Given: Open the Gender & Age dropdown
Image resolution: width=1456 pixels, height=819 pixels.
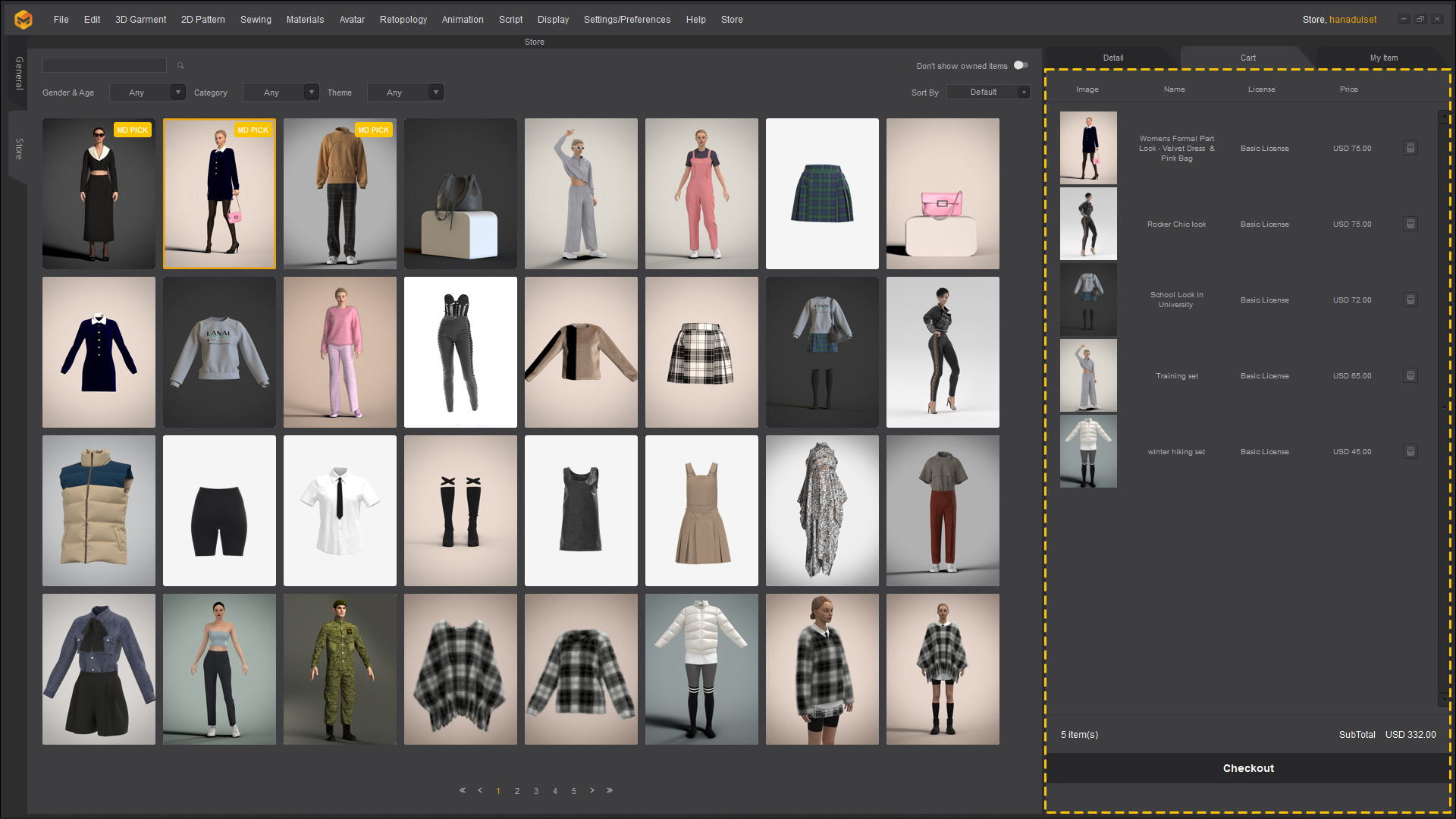Looking at the screenshot, I should coord(147,93).
